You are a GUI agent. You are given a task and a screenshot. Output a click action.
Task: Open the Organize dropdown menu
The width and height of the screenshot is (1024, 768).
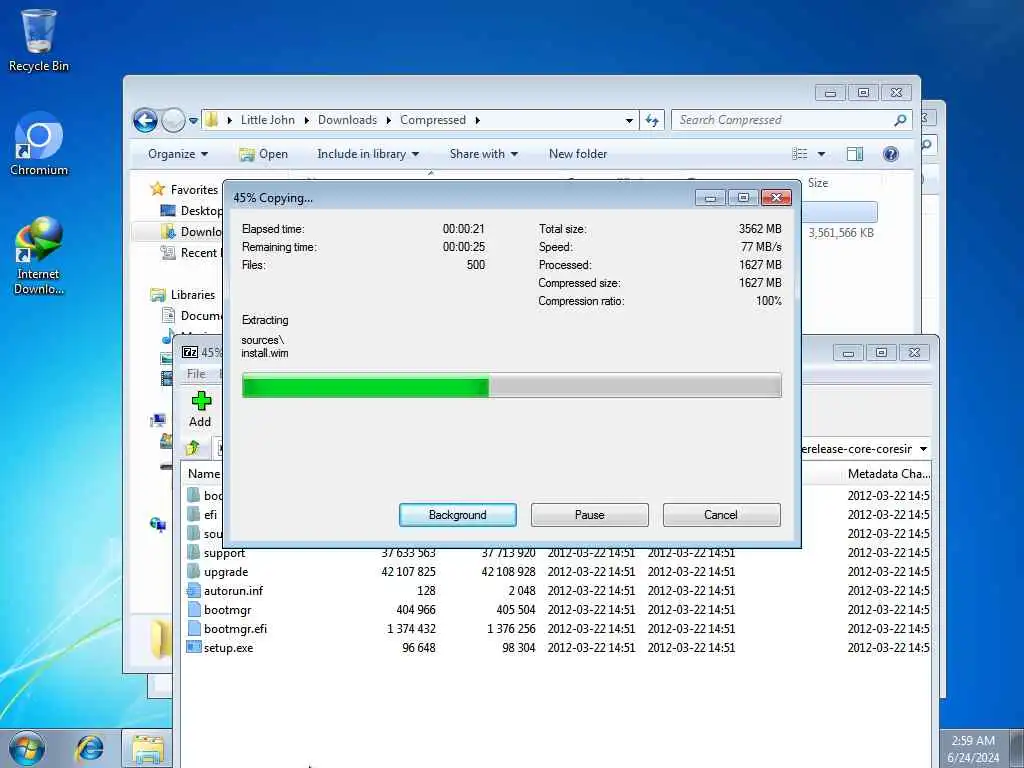point(178,154)
